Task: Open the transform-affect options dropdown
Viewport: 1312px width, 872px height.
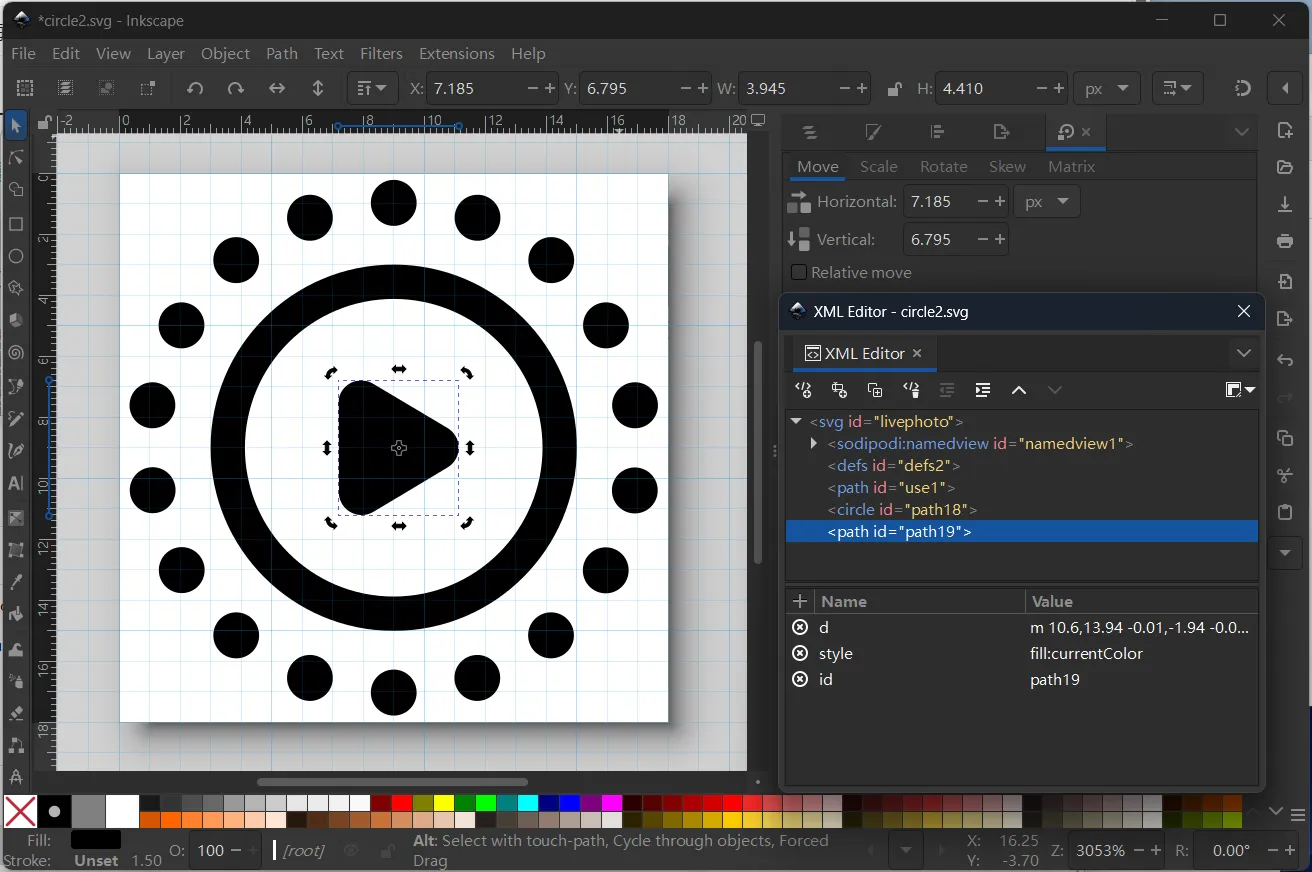Action: pyautogui.click(x=1176, y=88)
